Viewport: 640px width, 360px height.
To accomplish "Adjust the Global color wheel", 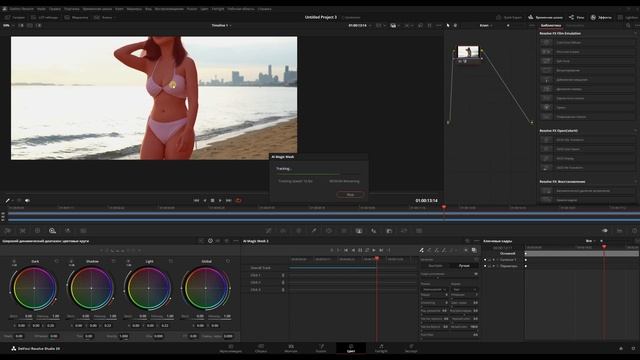I will click(x=206, y=288).
